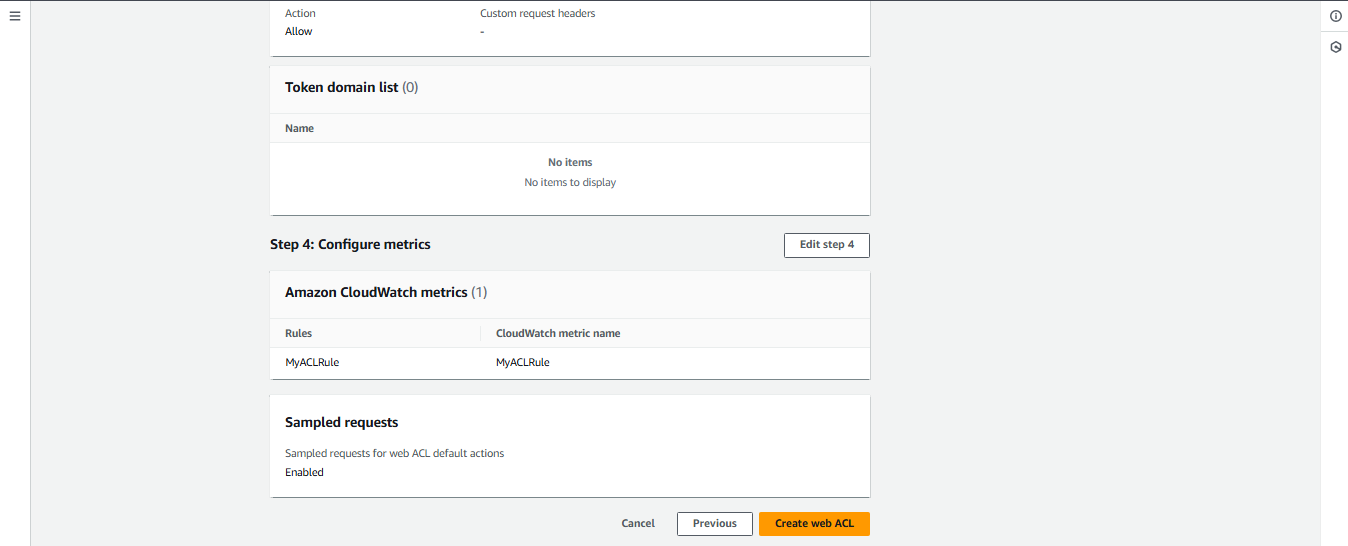Click the Rules column header
This screenshot has width=1348, height=546.
click(298, 333)
